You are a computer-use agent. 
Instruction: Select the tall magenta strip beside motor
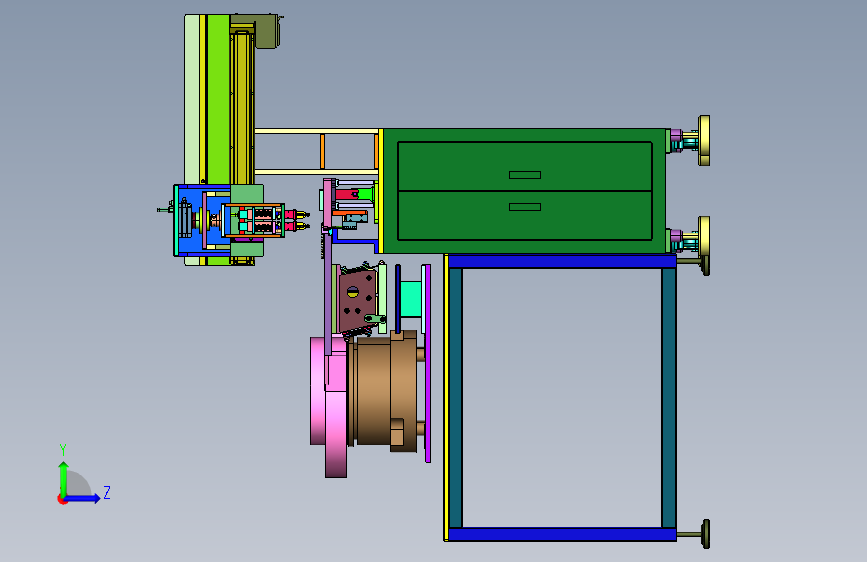427,363
